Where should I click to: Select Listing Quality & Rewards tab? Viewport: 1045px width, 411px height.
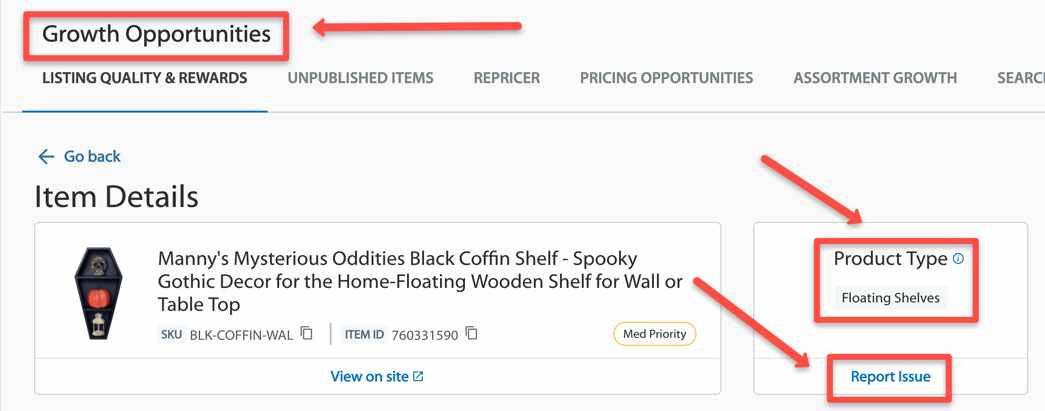coord(145,78)
